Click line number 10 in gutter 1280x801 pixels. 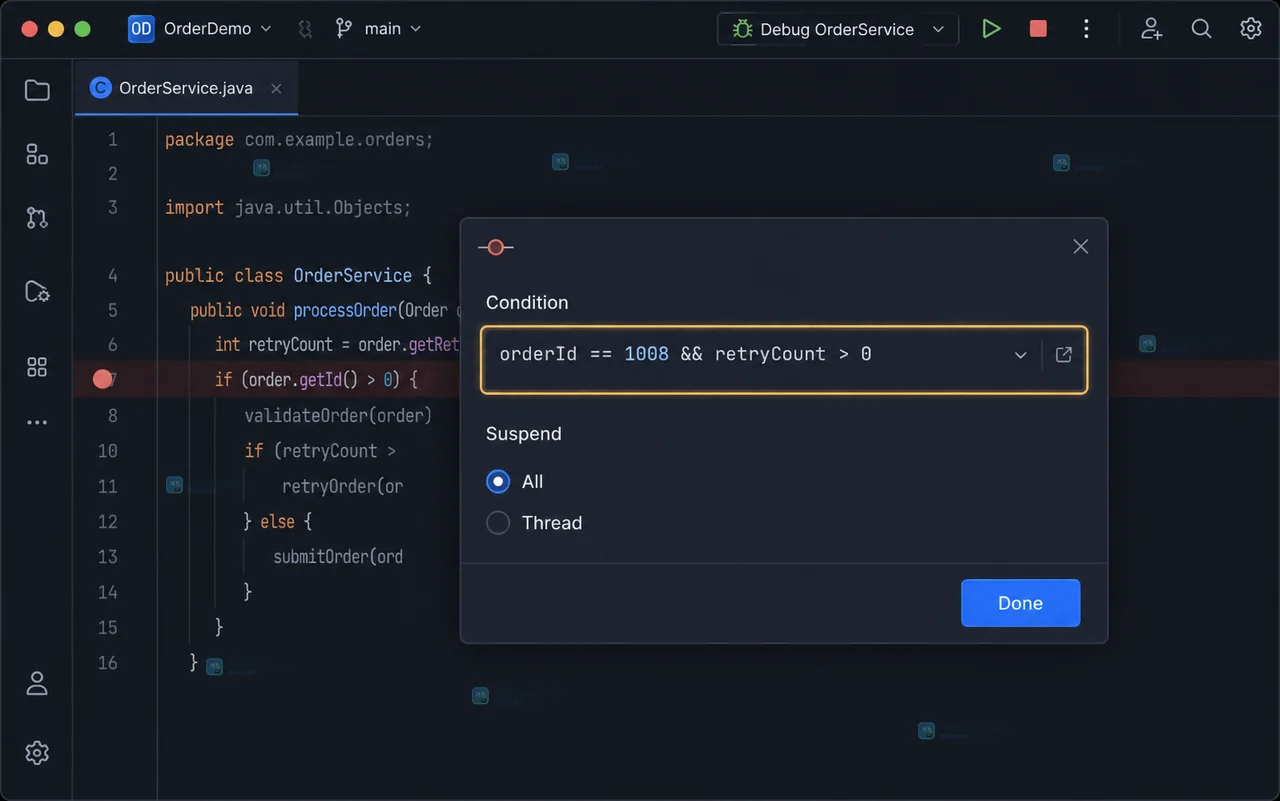(108, 451)
